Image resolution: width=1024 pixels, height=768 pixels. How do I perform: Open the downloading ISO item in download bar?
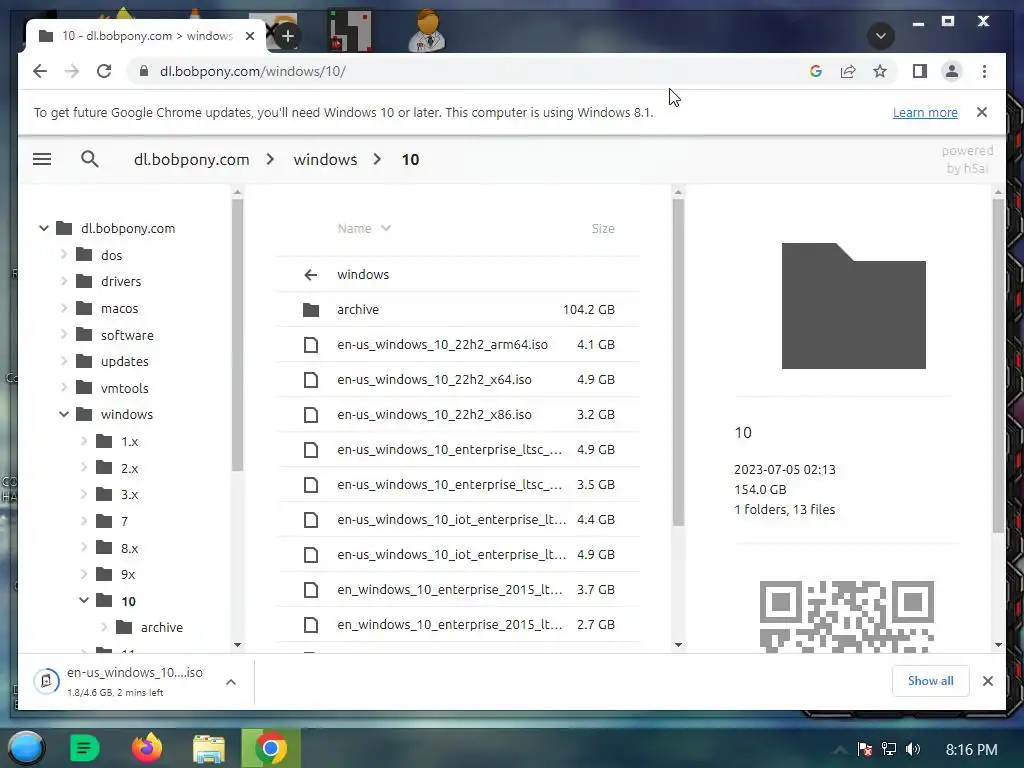pos(121,681)
